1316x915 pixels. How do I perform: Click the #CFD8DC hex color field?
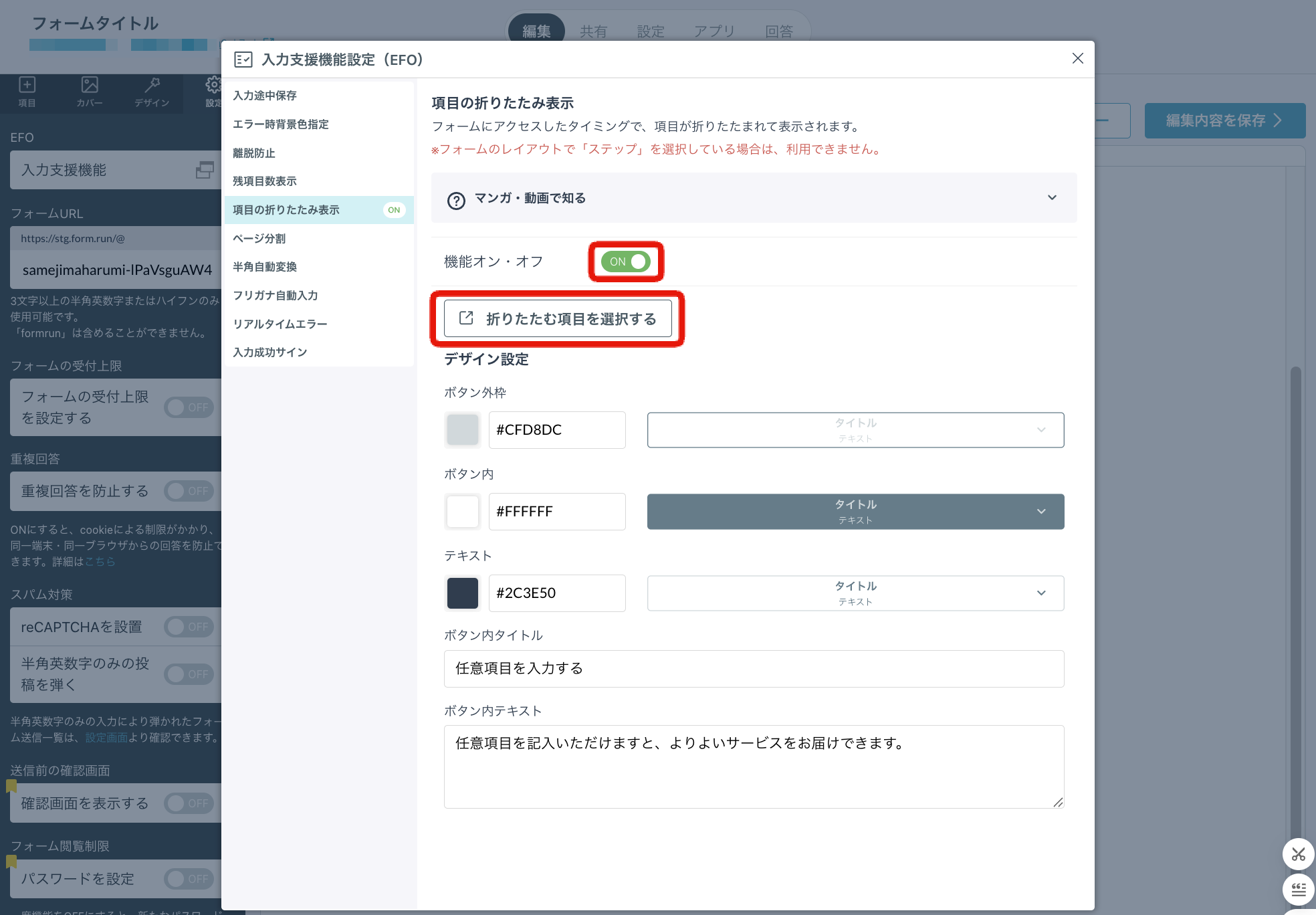point(557,430)
